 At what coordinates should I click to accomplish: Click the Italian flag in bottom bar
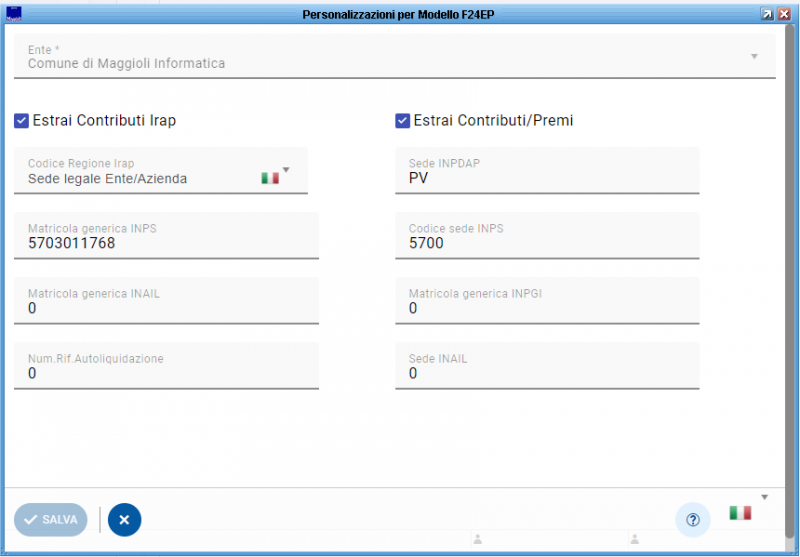[x=740, y=513]
